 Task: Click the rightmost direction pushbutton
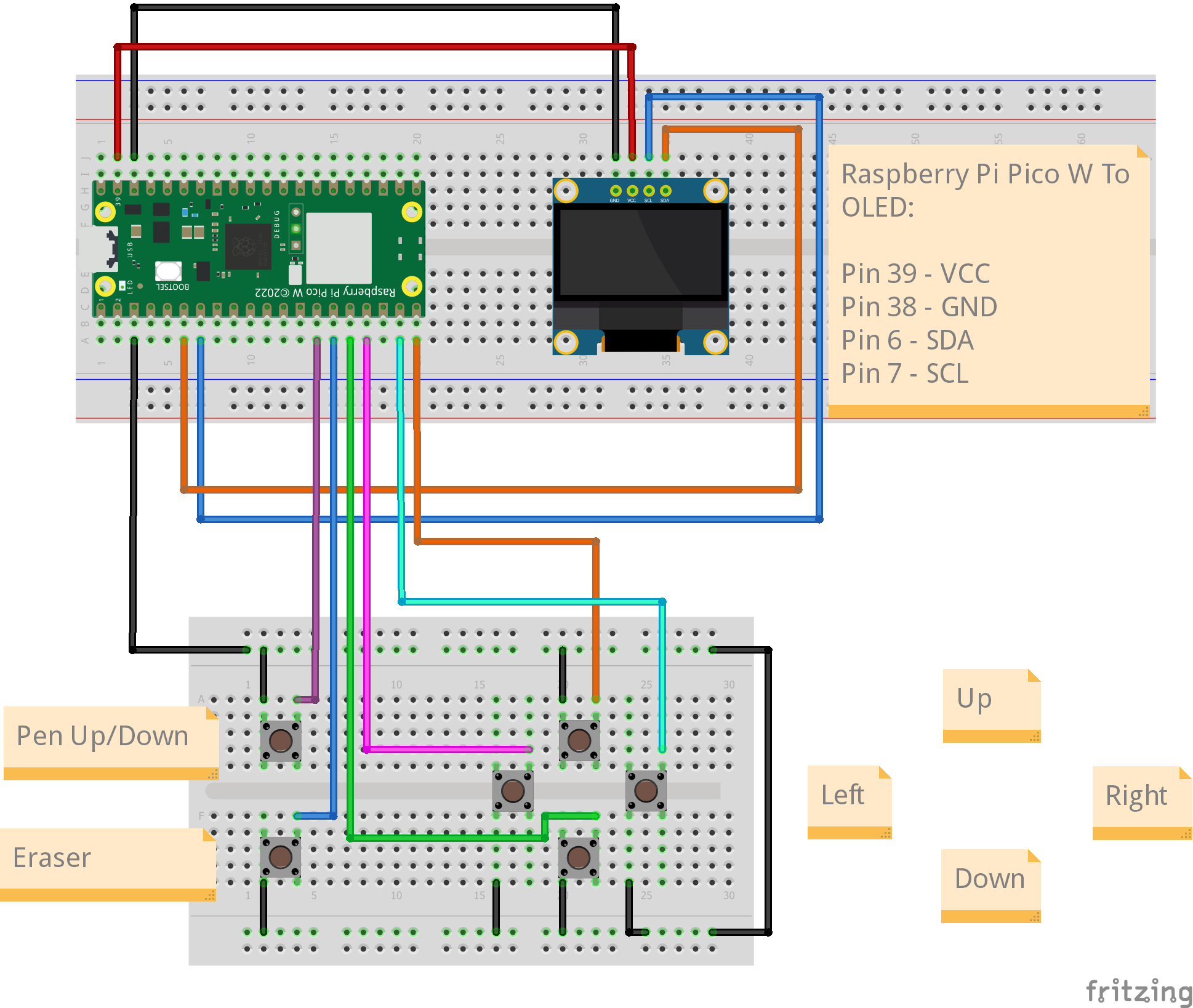pos(646,791)
